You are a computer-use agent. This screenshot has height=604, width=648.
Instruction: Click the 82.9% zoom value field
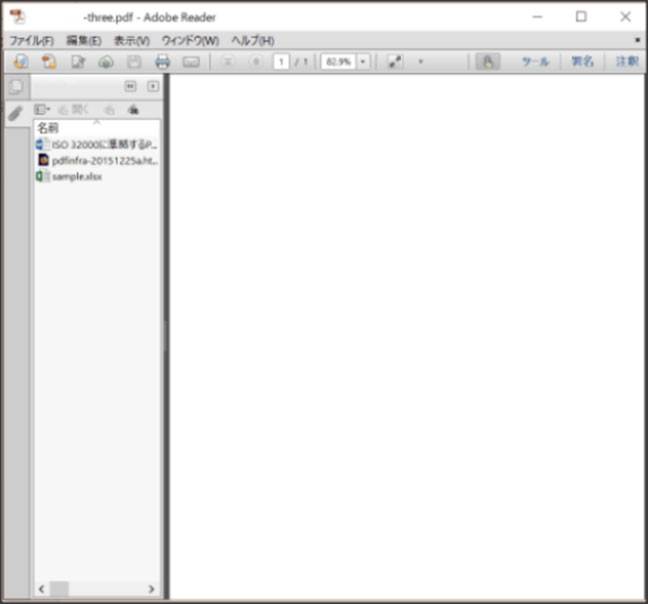[338, 62]
